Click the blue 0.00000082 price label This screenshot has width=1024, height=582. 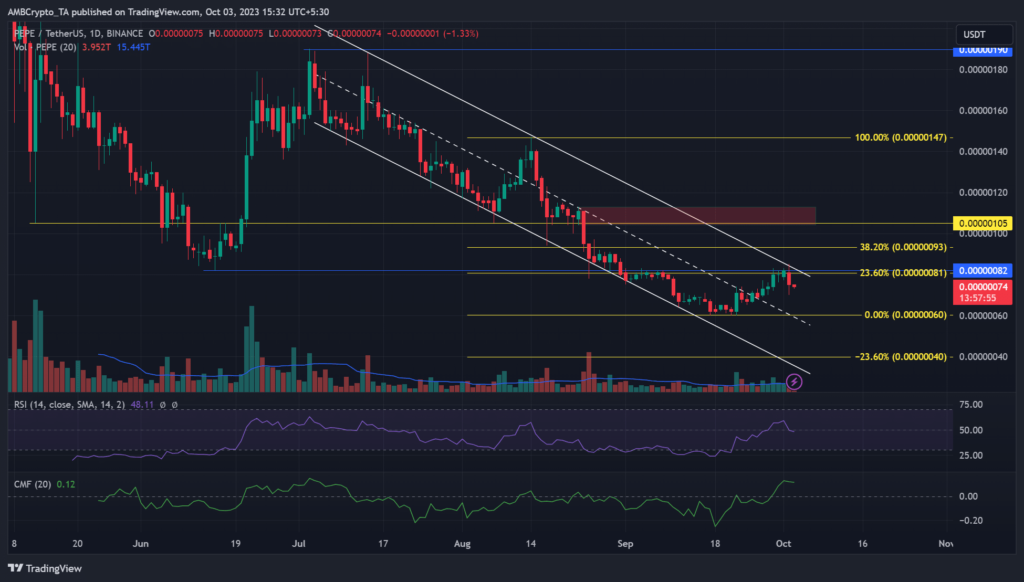tap(983, 271)
